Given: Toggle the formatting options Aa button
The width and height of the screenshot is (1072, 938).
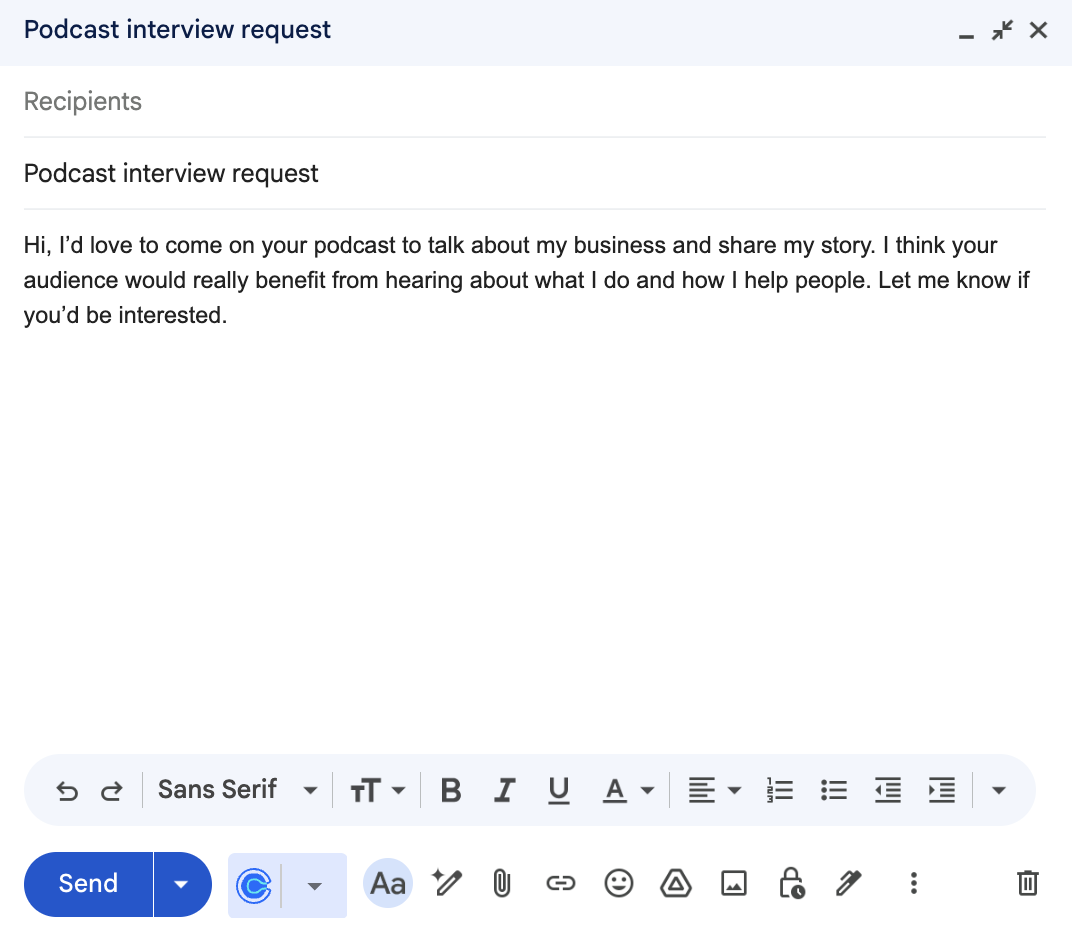Looking at the screenshot, I should (388, 884).
